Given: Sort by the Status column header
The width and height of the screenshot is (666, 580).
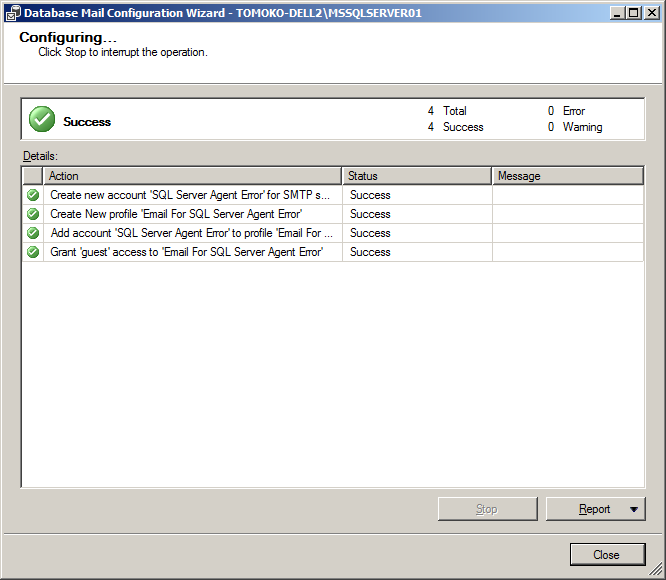Looking at the screenshot, I should point(417,176).
